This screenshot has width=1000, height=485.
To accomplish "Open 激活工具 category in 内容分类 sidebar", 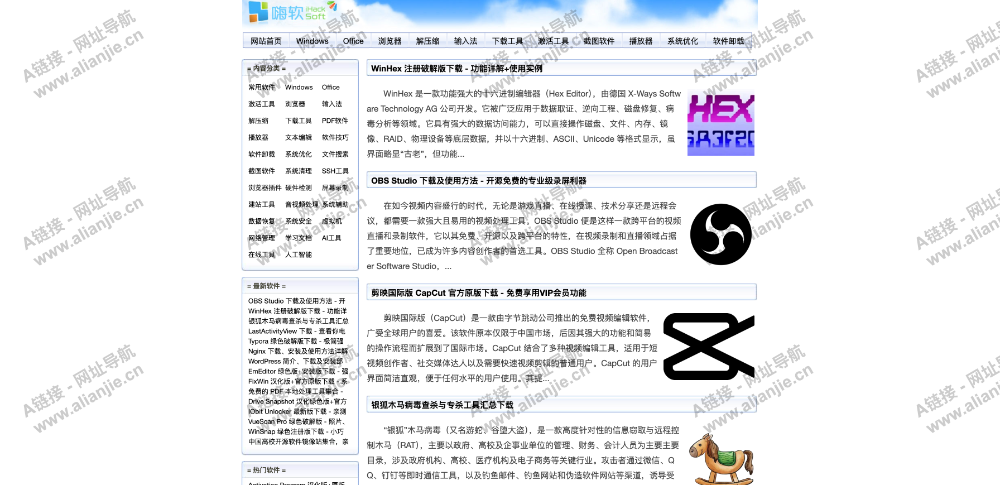I will (x=262, y=104).
